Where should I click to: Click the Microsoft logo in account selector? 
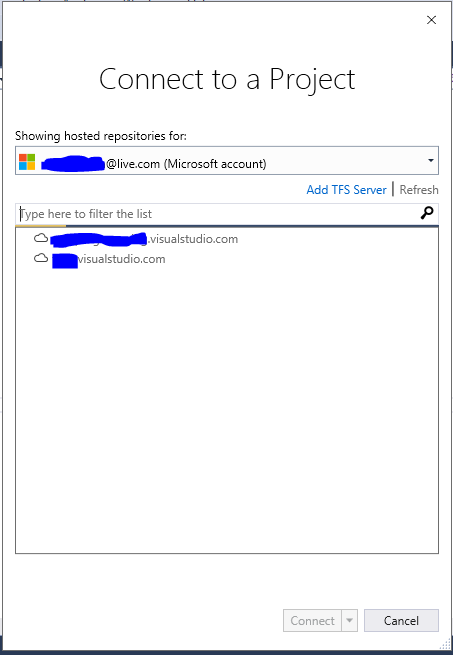(27, 162)
